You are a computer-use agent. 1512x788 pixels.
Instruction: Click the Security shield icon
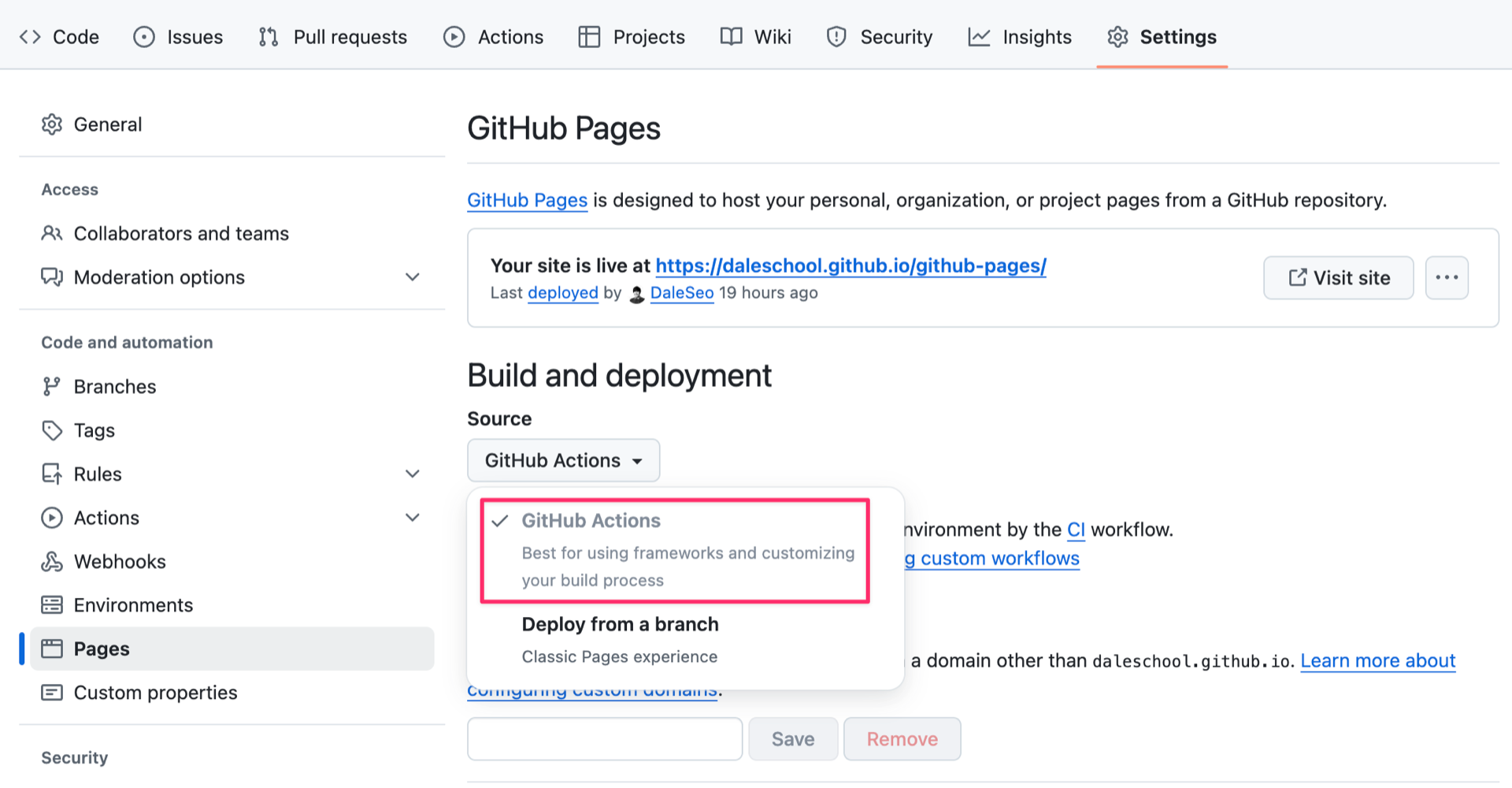pyautogui.click(x=836, y=36)
